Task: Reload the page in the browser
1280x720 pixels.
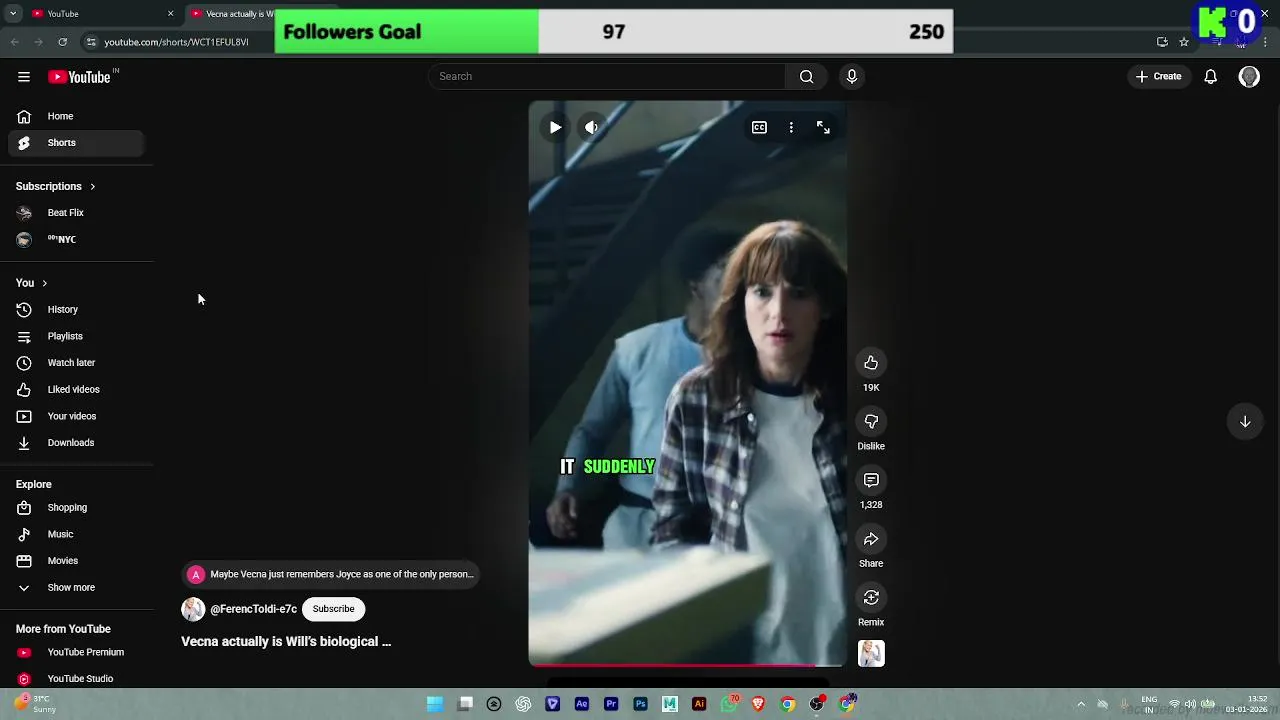Action: (x=62, y=42)
